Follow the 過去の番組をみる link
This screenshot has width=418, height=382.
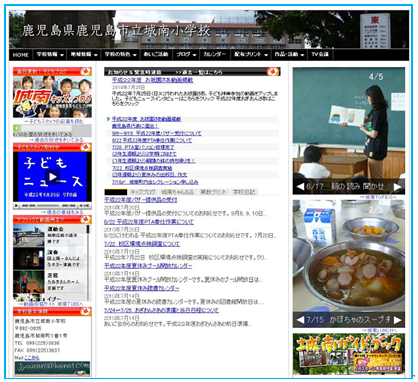click(62, 212)
